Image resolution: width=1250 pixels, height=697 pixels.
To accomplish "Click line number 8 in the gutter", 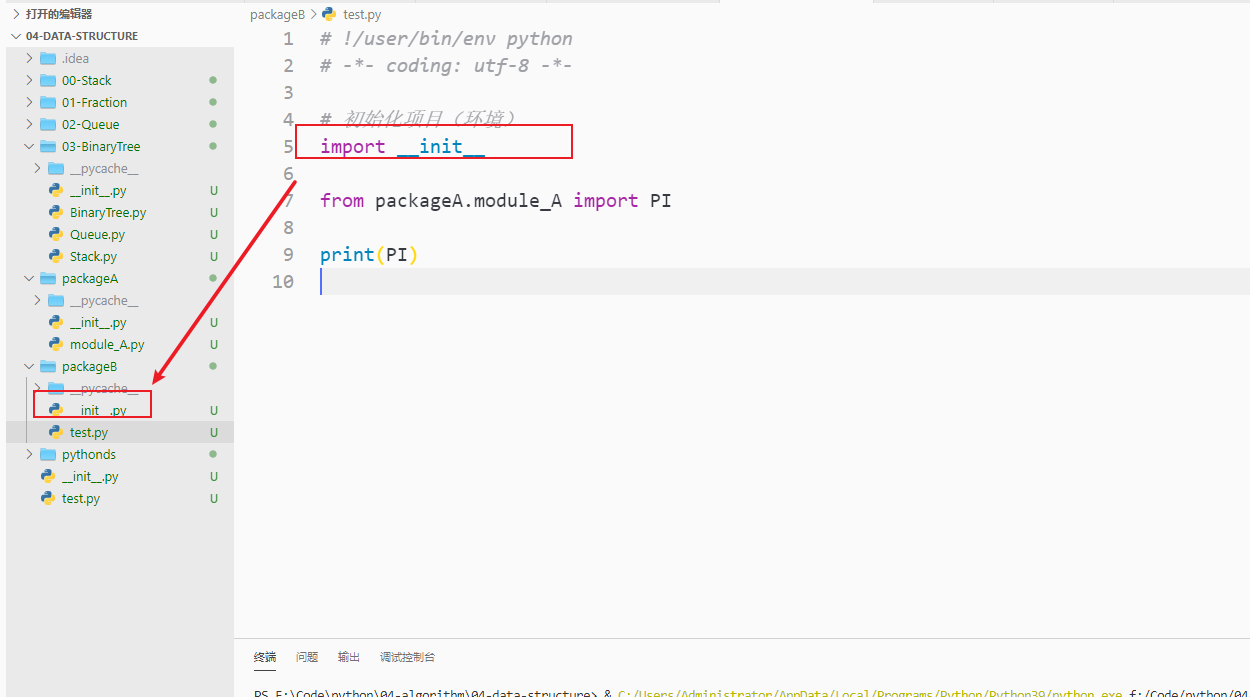I will [x=288, y=228].
